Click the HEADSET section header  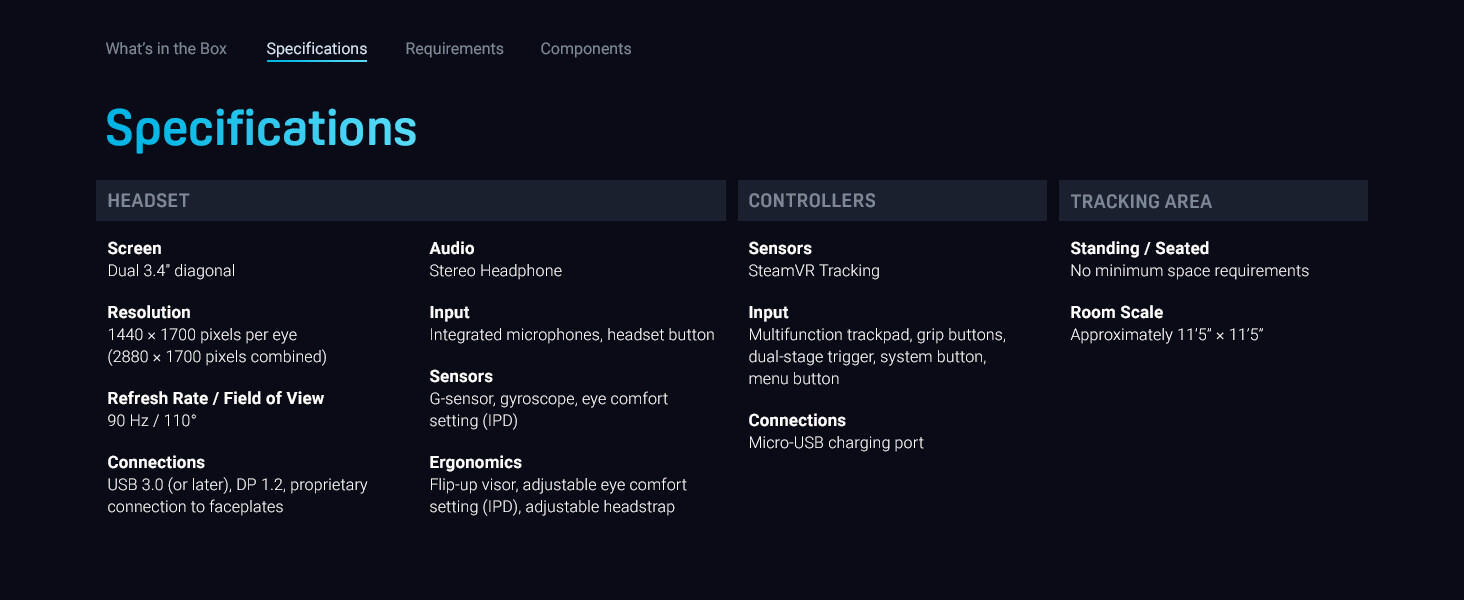(x=149, y=201)
